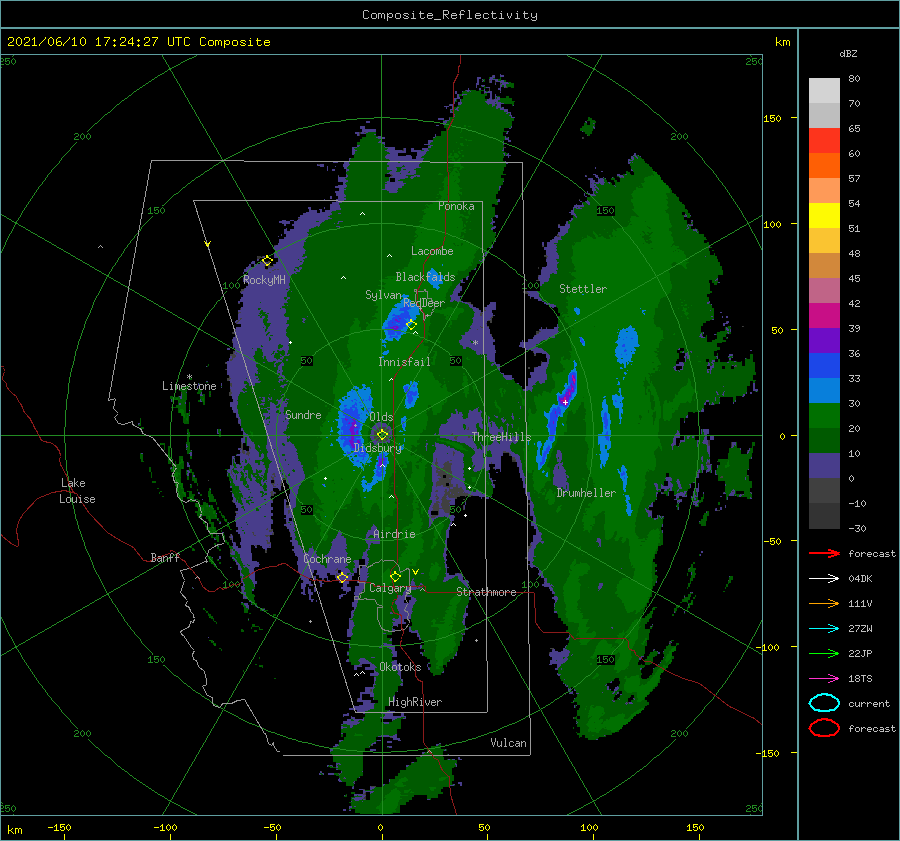Click the orange 111V arrow icon

pyautogui.click(x=824, y=603)
